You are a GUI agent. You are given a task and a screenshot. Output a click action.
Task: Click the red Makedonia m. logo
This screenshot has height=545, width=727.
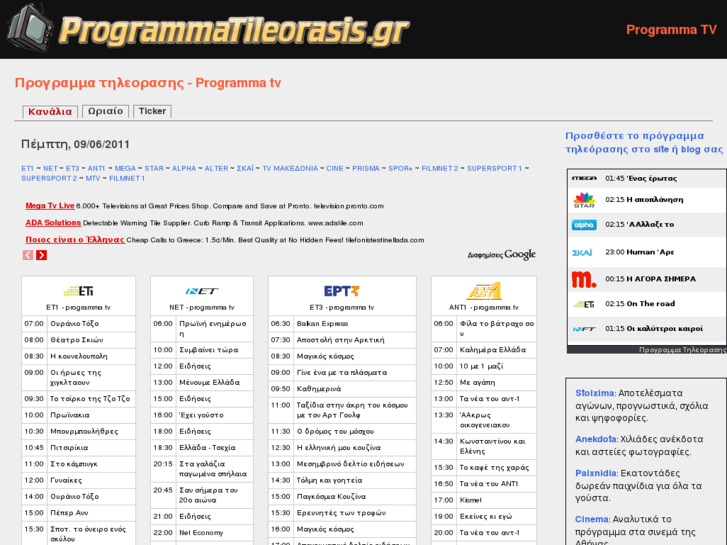coord(584,279)
